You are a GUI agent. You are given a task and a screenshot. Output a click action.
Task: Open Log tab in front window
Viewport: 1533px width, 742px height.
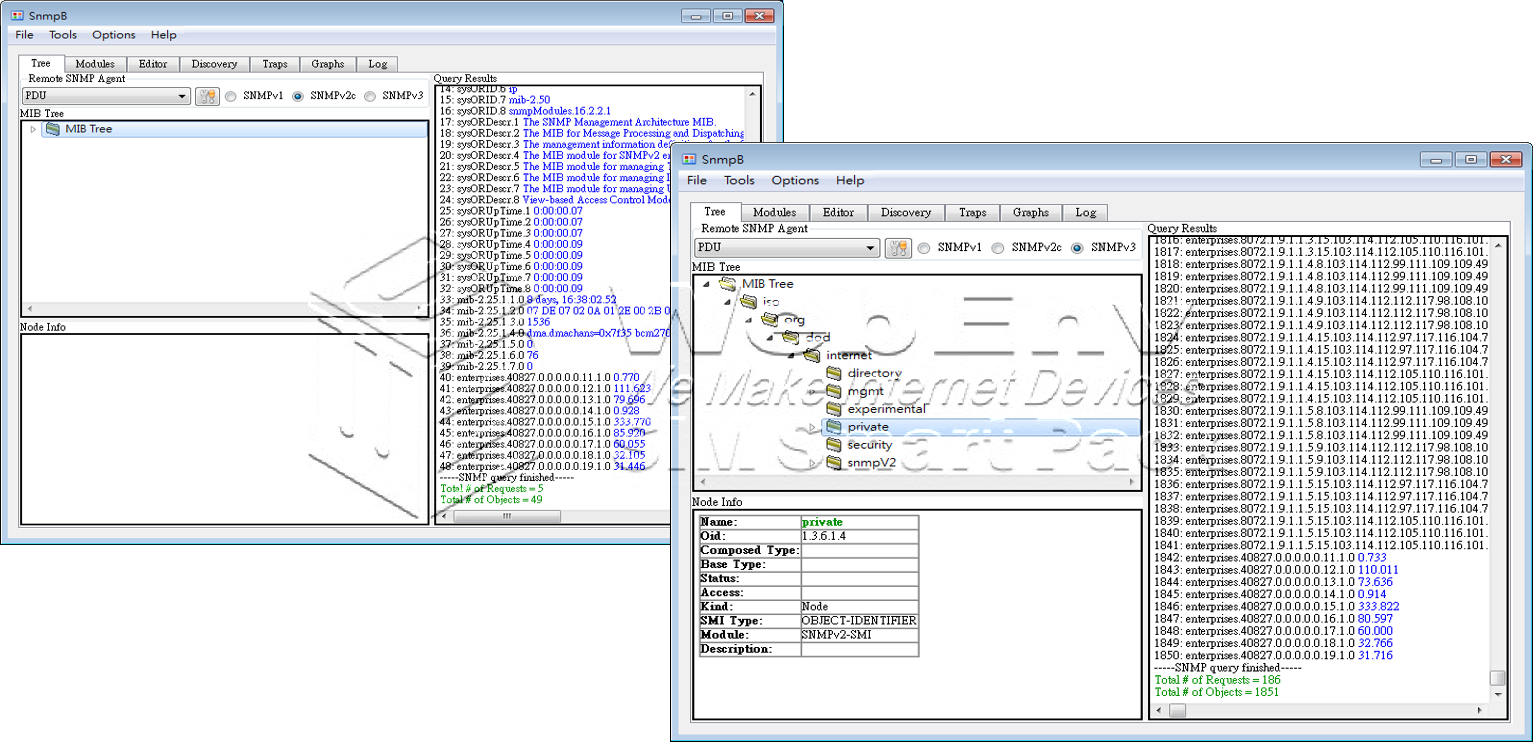[1086, 212]
